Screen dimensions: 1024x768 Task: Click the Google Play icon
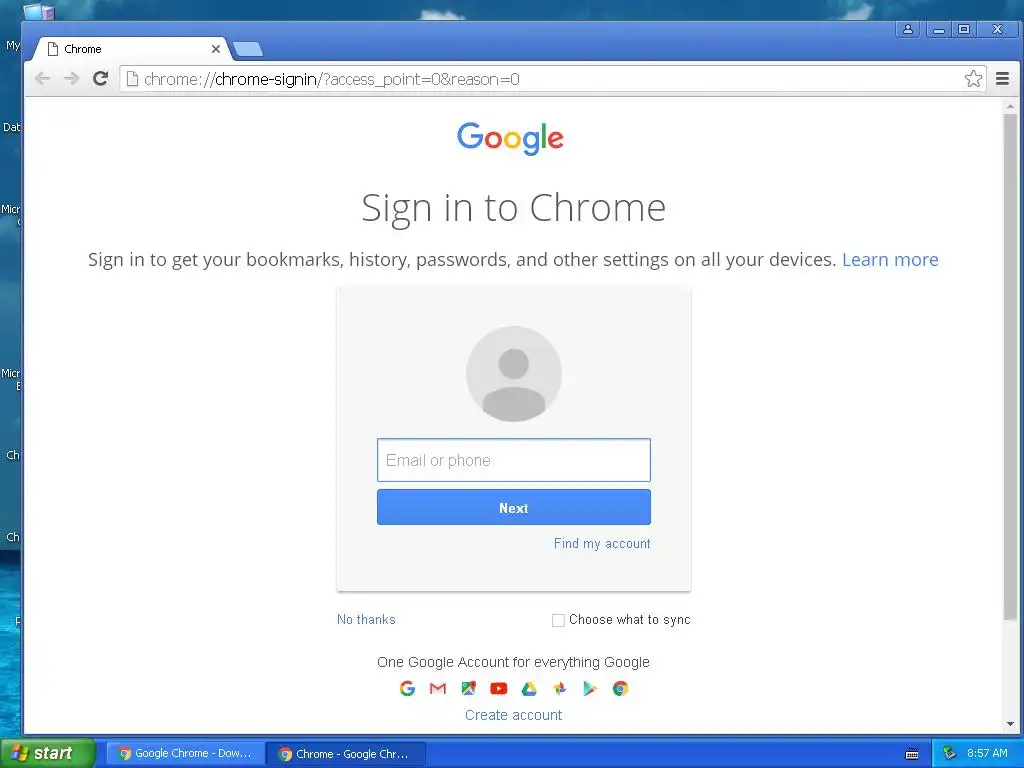[x=590, y=688]
